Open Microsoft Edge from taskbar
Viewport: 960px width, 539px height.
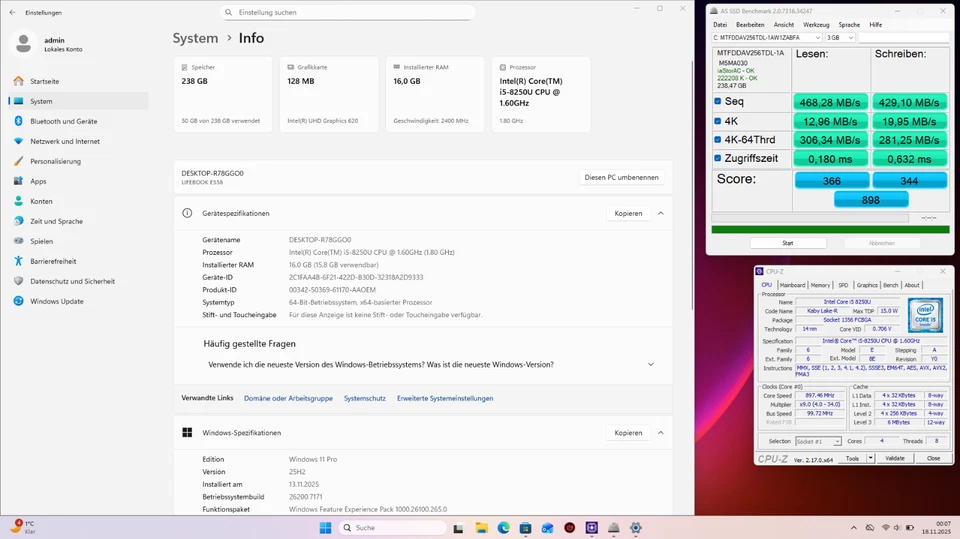[x=503, y=528]
